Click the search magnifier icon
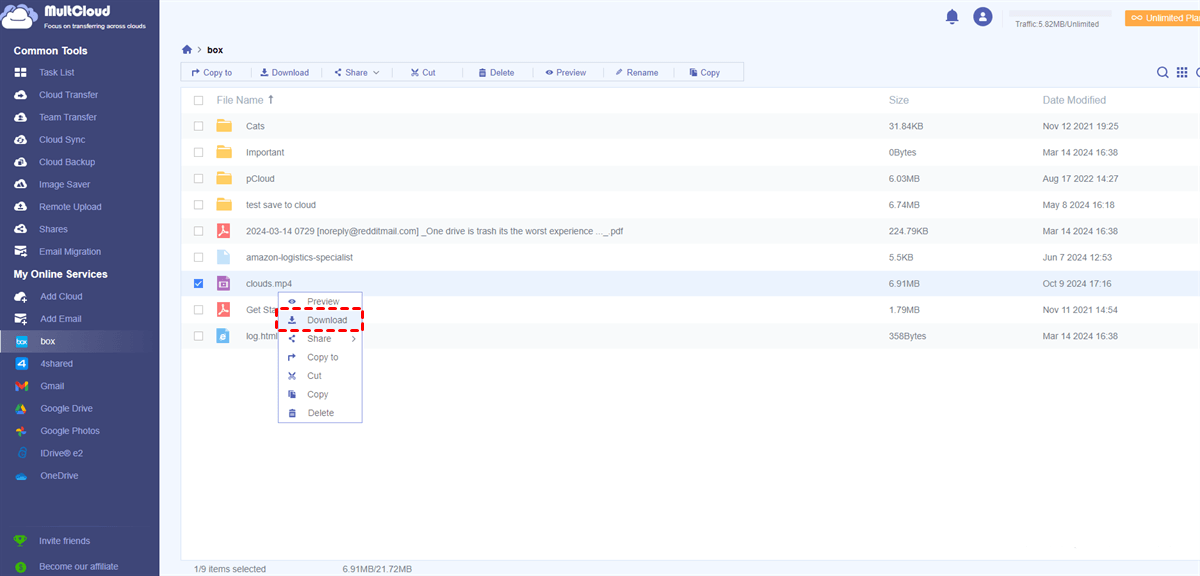The height and width of the screenshot is (576, 1200). click(1163, 72)
